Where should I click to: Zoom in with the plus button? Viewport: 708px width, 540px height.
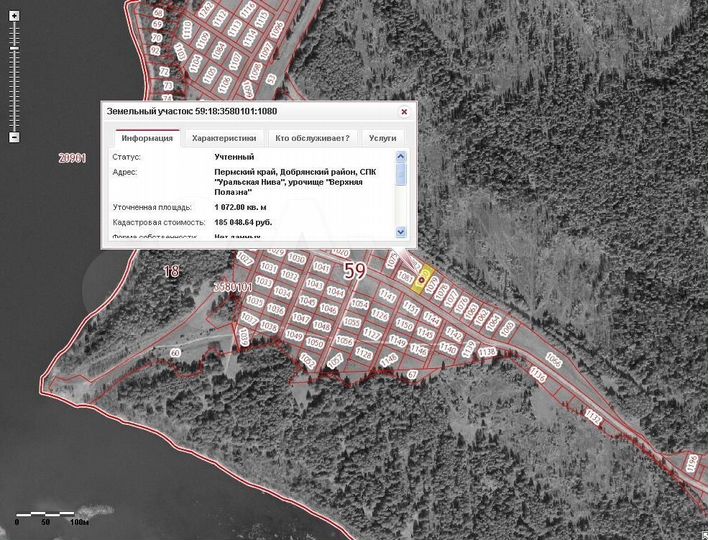pyautogui.click(x=14, y=18)
